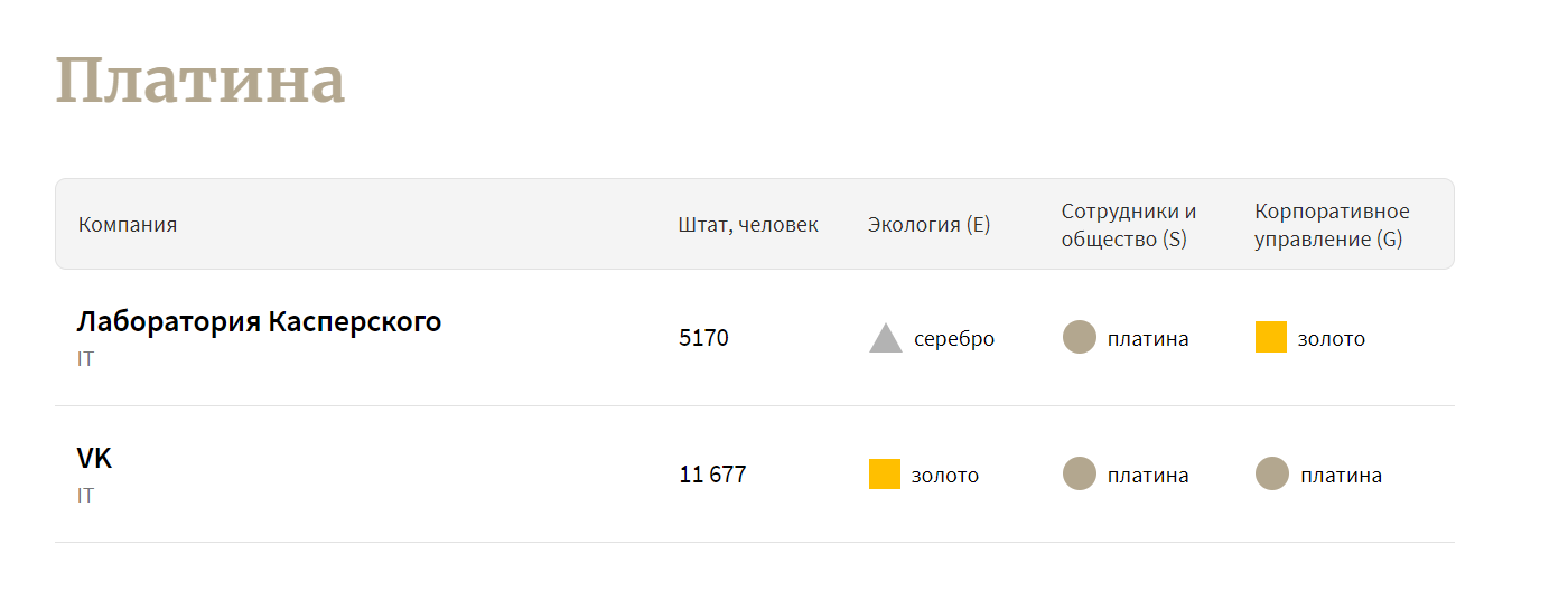Click Kaspersky's platinum circle in the Сотрудники и общество column
Screen dimensions: 1568x601
click(1079, 337)
